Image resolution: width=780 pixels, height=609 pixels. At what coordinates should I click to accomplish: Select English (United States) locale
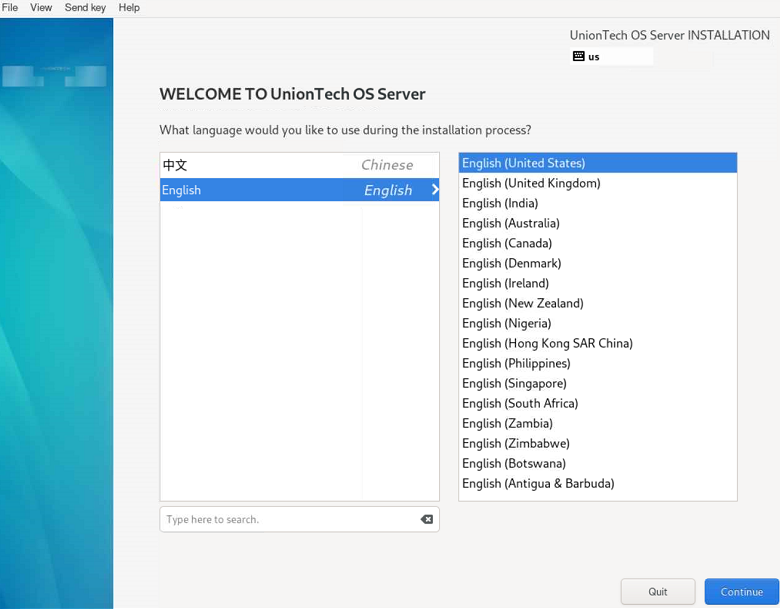click(x=598, y=163)
